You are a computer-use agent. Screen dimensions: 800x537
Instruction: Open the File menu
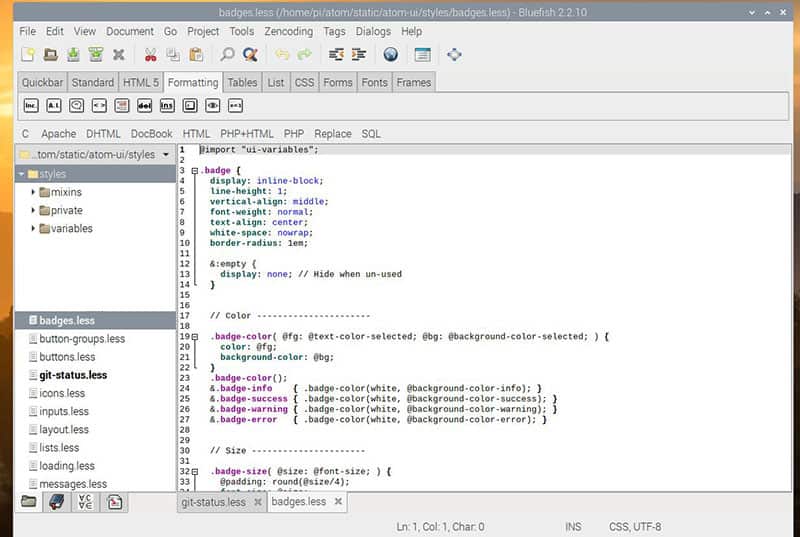(28, 32)
